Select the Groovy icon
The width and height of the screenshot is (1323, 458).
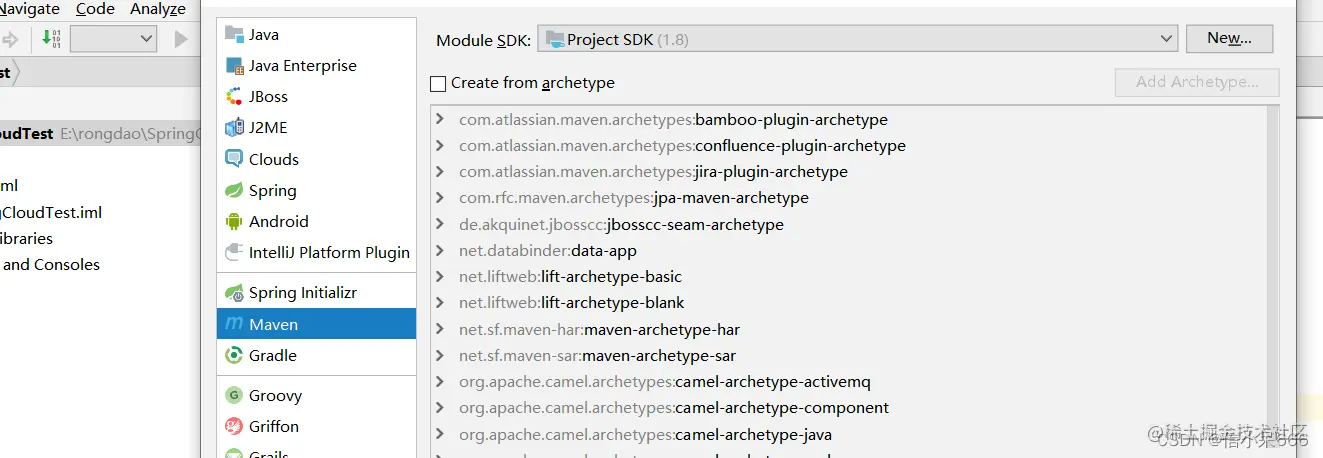coord(234,396)
